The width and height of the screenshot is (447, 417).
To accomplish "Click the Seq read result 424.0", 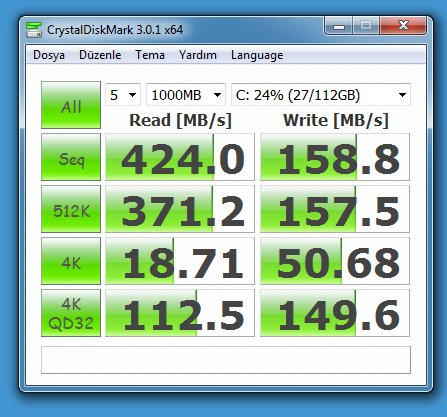I will (x=180, y=157).
